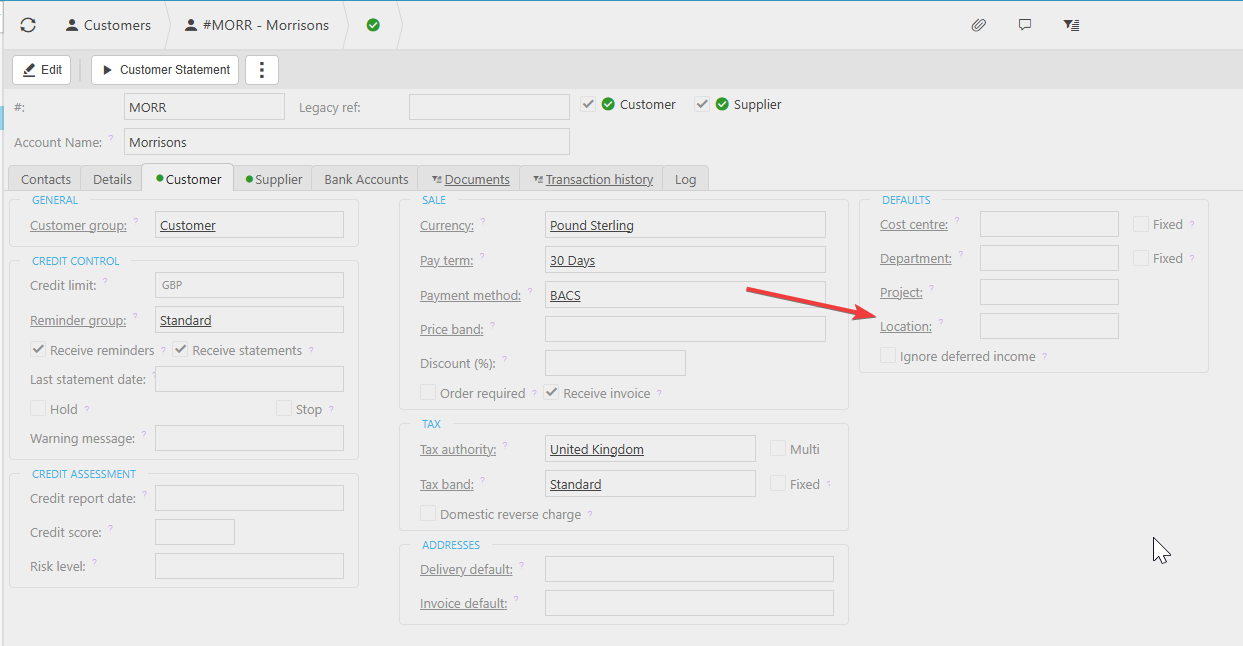The width and height of the screenshot is (1243, 646).
Task: Open the Transaction history tab
Action: (592, 179)
